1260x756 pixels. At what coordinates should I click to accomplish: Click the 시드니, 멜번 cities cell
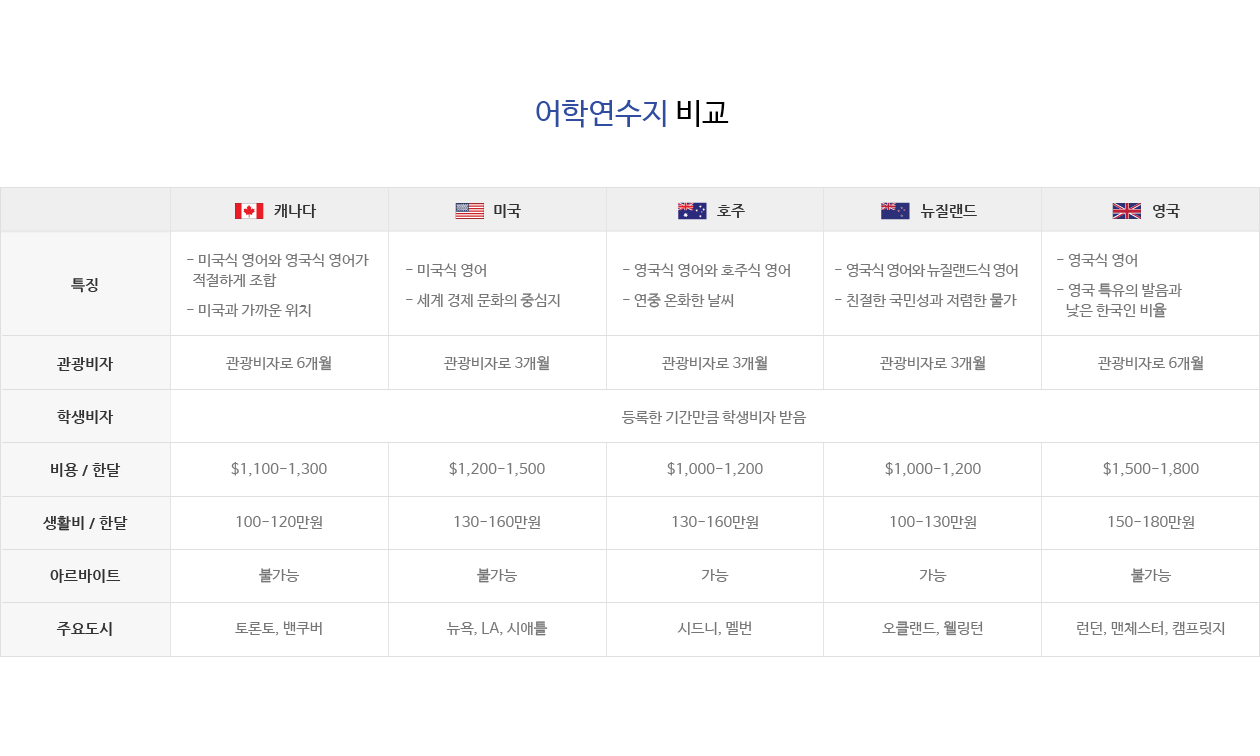coord(715,629)
